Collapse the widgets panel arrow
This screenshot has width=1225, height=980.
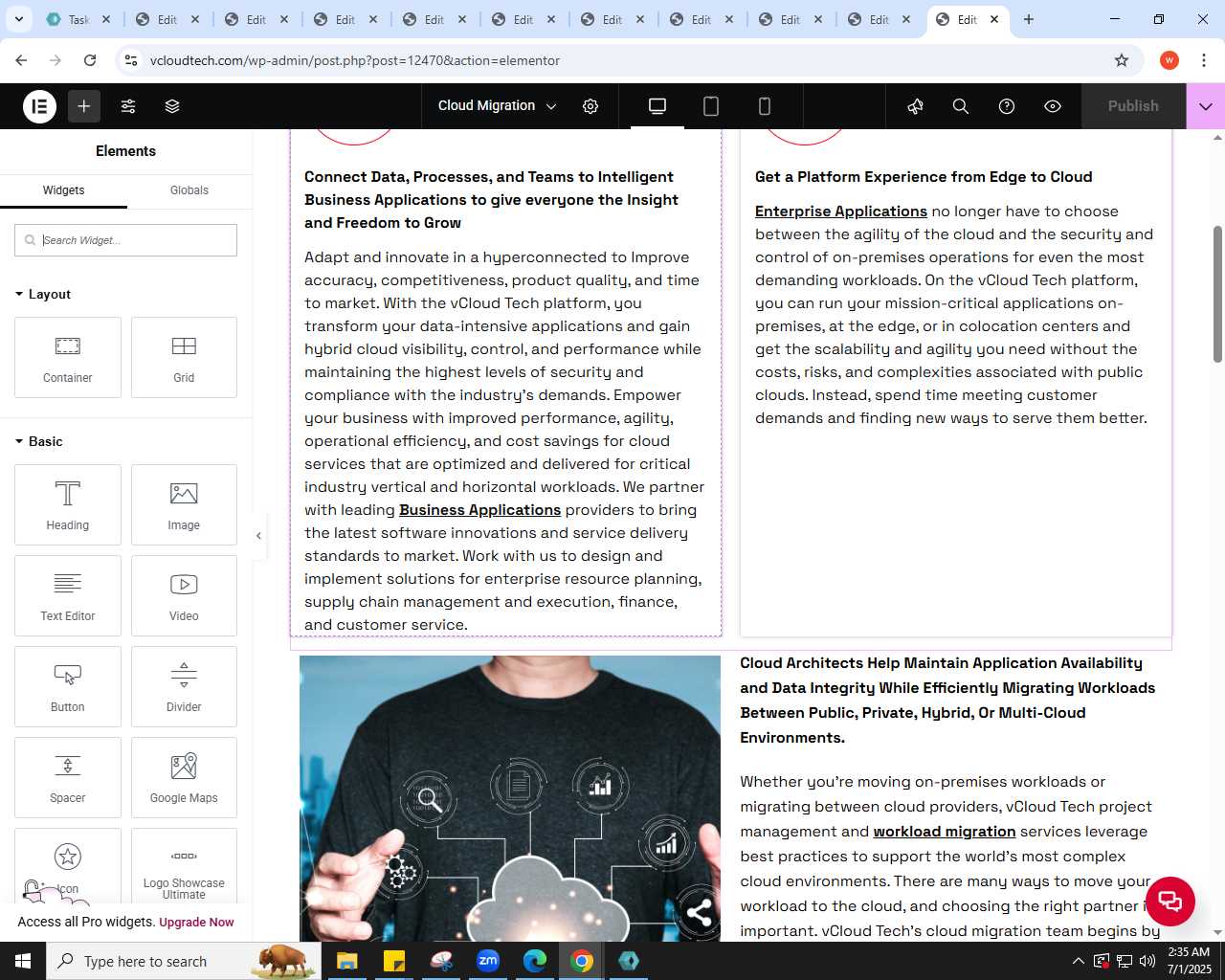tap(258, 536)
